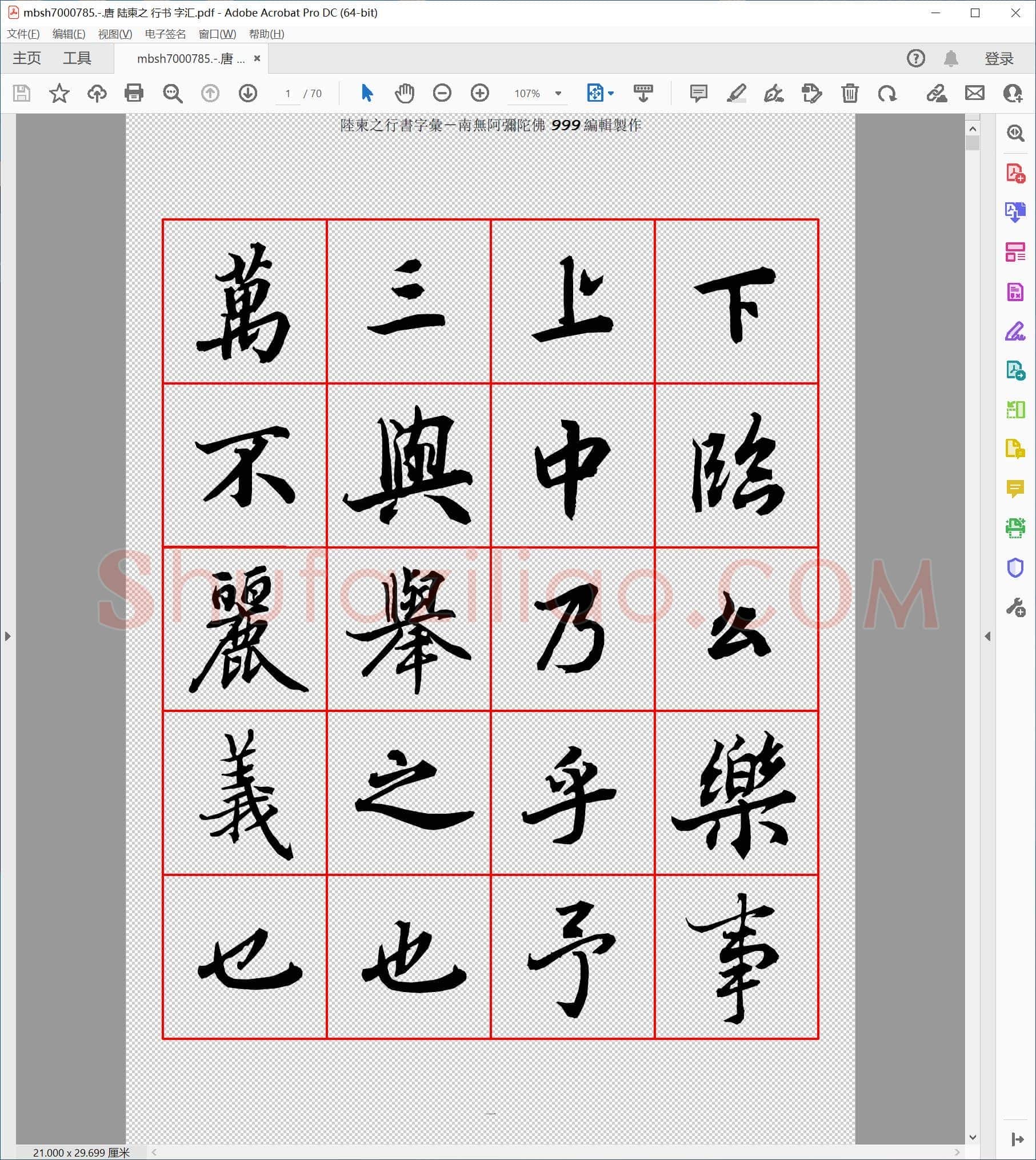This screenshot has height=1160, width=1036.
Task: Zoom in with the plus icon
Action: tap(480, 93)
